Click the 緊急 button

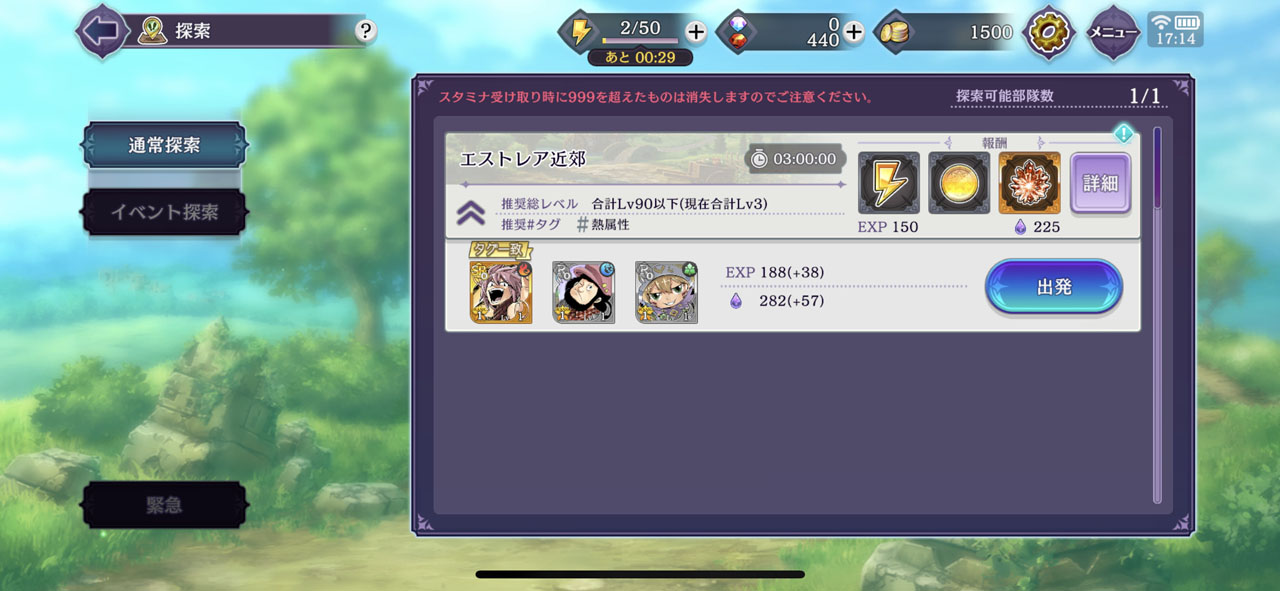click(x=164, y=505)
